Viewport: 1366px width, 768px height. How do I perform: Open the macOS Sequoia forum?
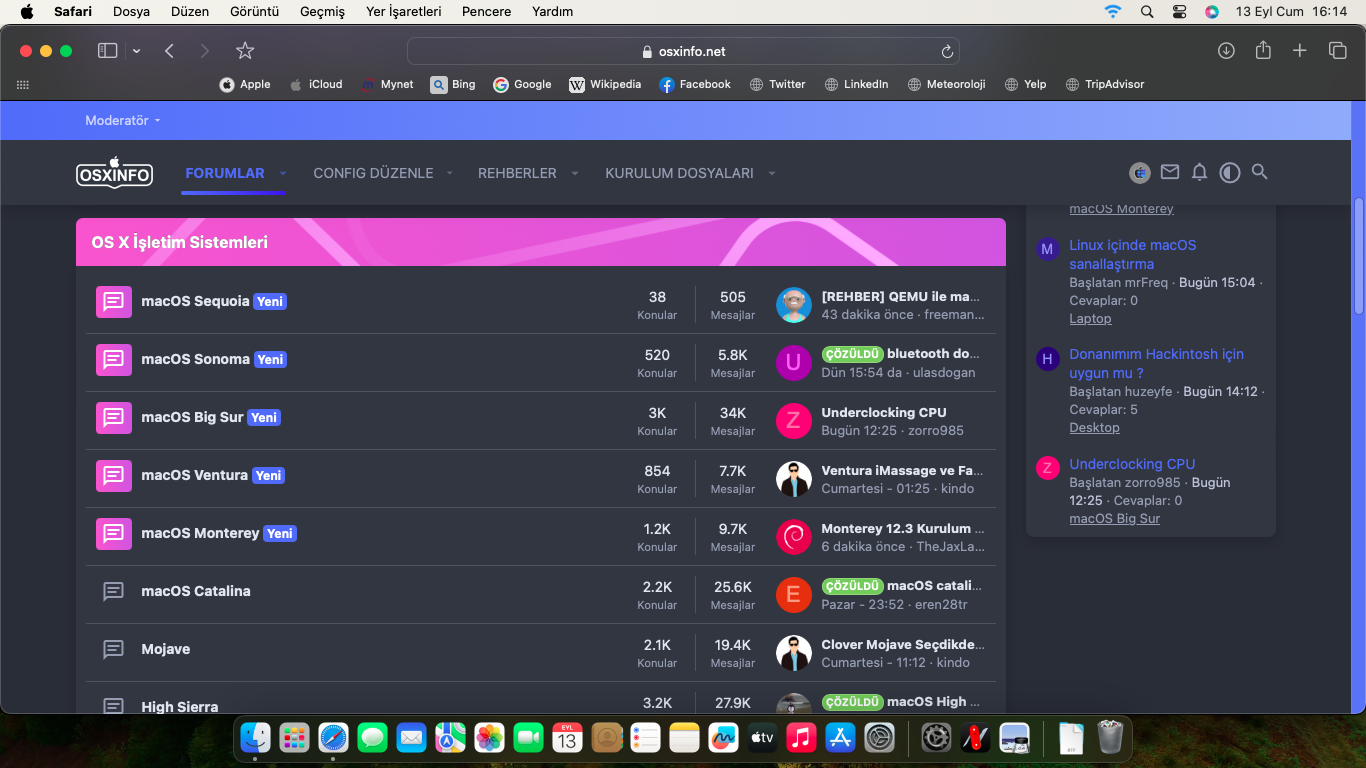click(x=195, y=301)
